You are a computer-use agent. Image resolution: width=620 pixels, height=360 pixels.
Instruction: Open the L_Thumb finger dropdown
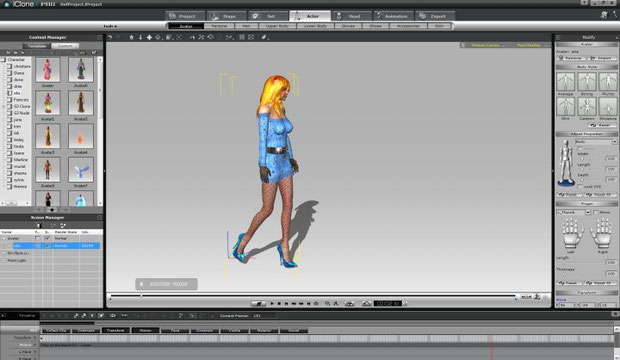tap(574, 212)
